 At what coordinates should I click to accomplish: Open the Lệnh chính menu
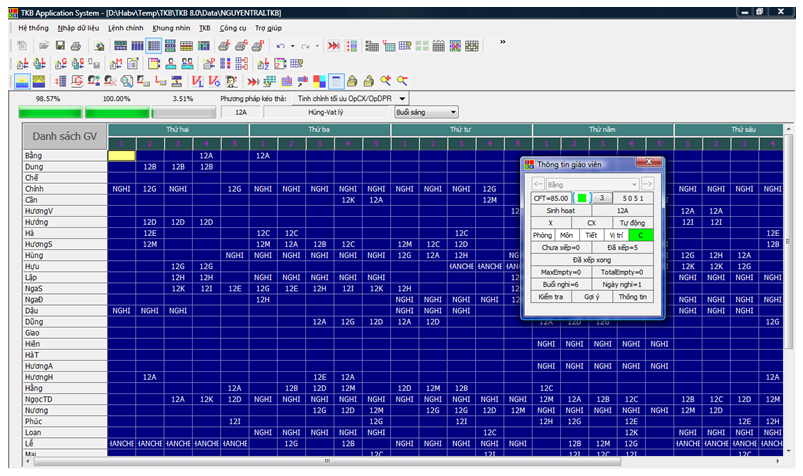(x=125, y=28)
